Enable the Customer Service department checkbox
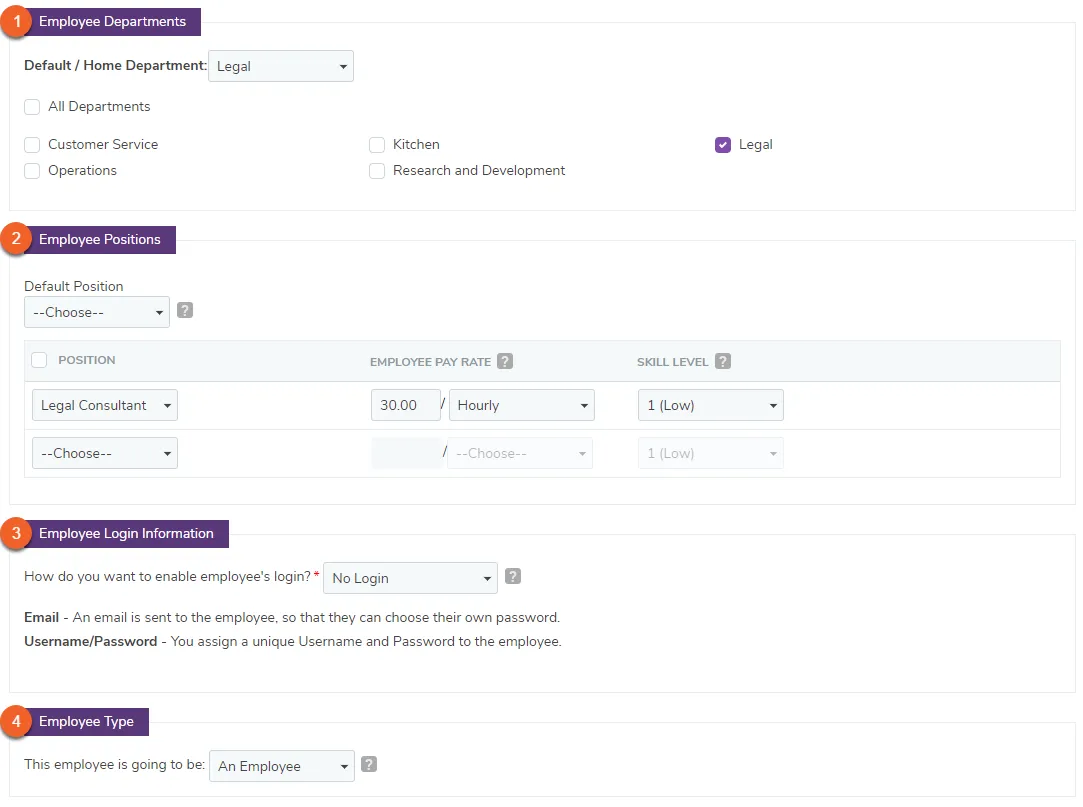The width and height of the screenshot is (1083, 807). (x=32, y=145)
